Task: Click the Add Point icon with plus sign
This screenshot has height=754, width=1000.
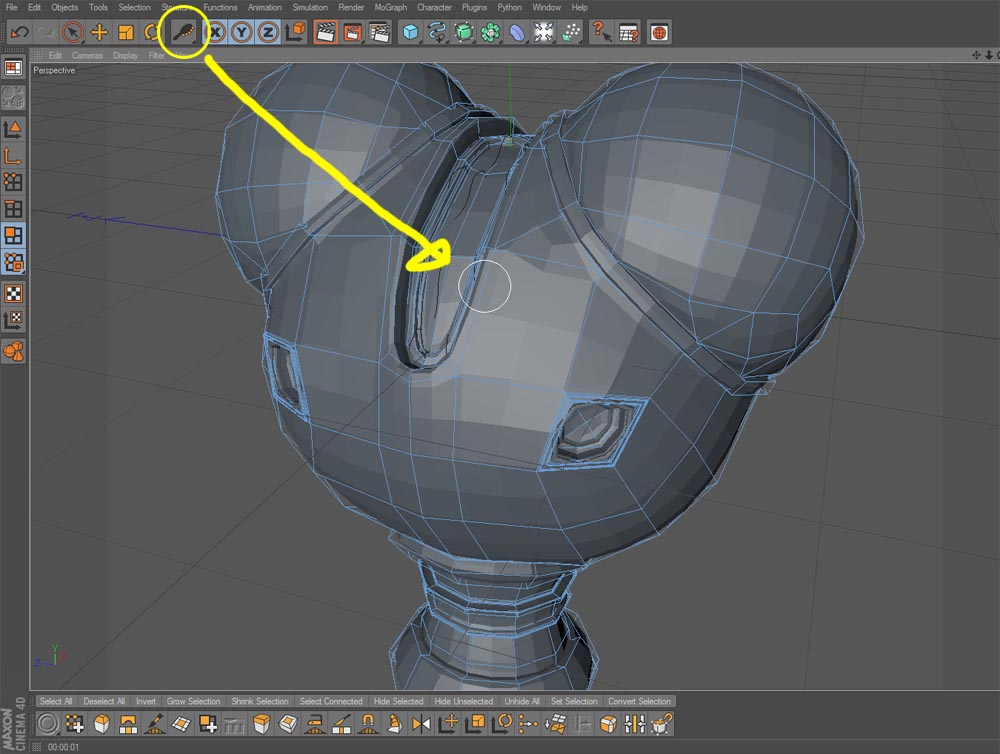Action: click(x=75, y=723)
